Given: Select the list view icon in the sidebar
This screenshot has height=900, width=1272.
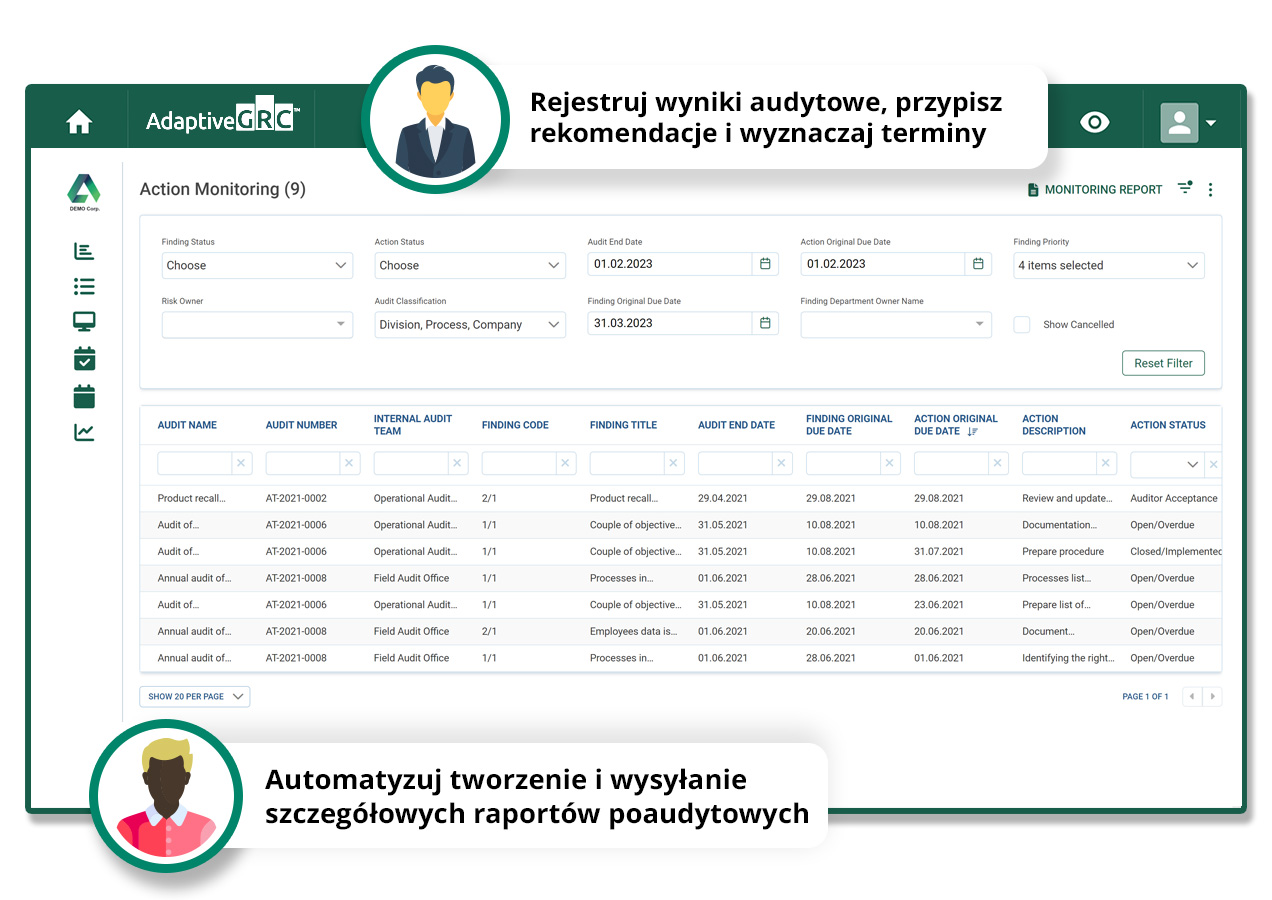Looking at the screenshot, I should [84, 286].
